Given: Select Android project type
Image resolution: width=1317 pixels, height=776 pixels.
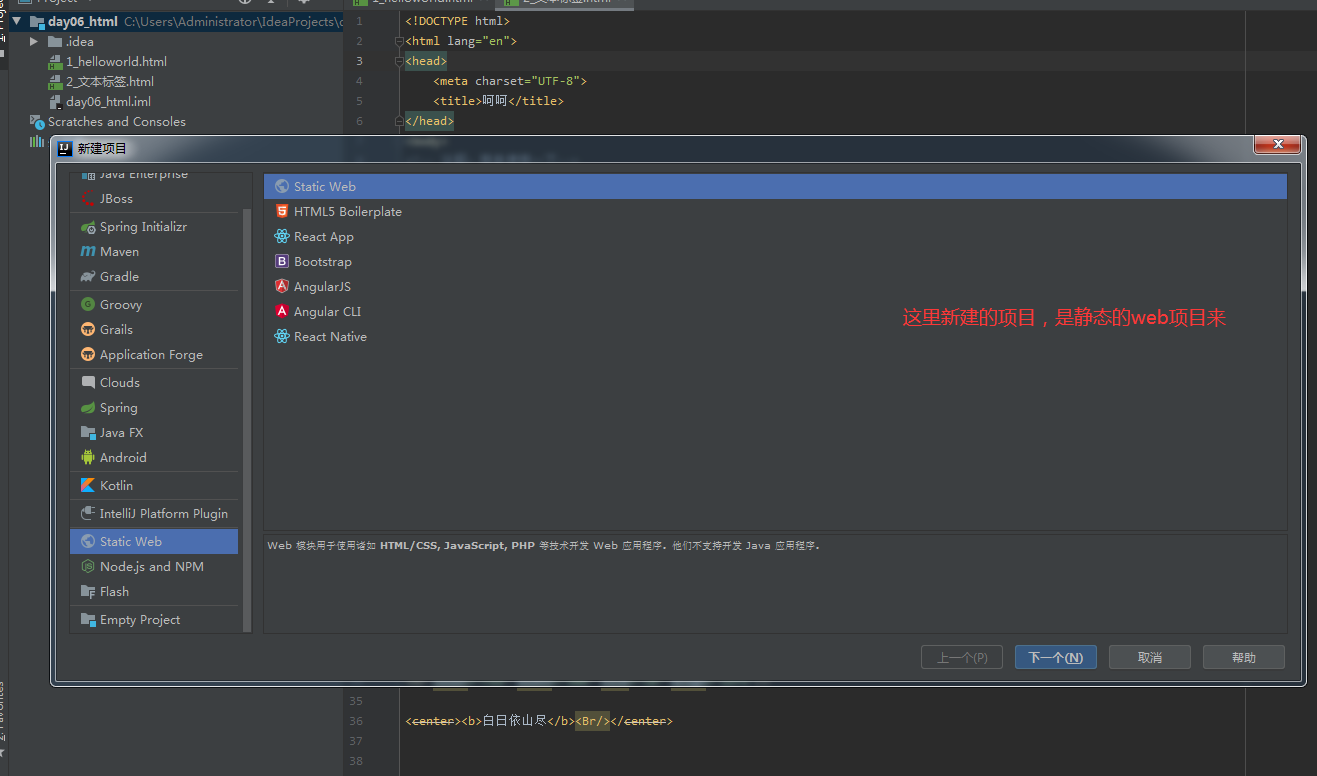Looking at the screenshot, I should coord(154,458).
